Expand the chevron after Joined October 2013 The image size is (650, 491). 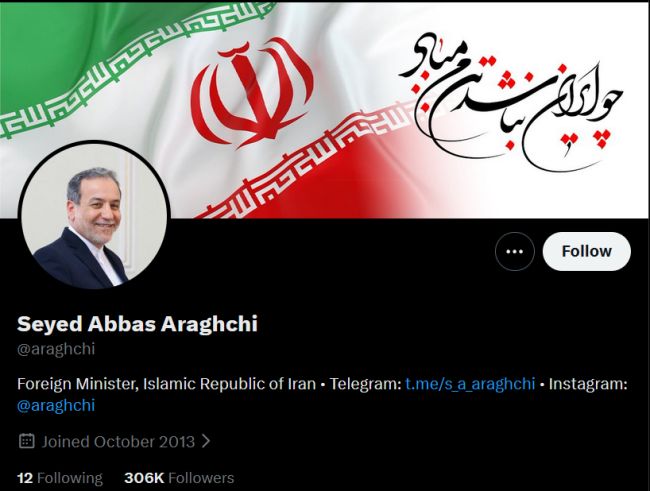206,441
